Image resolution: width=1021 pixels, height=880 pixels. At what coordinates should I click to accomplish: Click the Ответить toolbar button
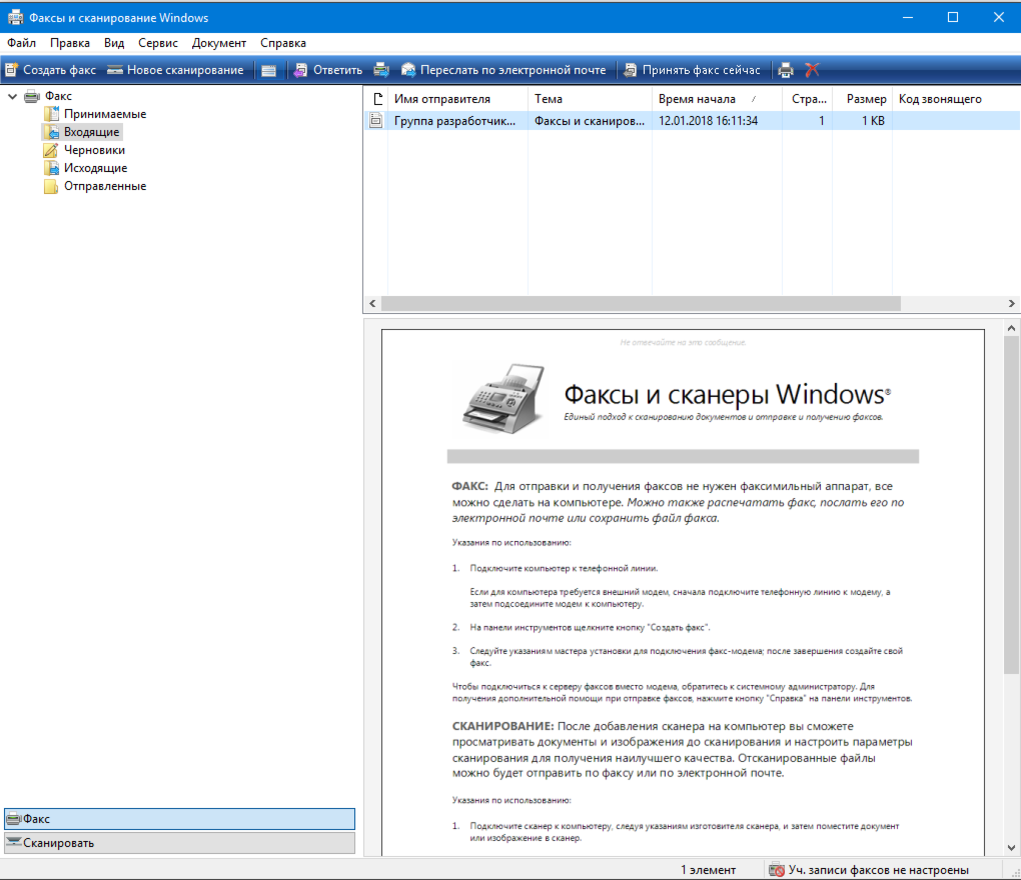point(328,70)
